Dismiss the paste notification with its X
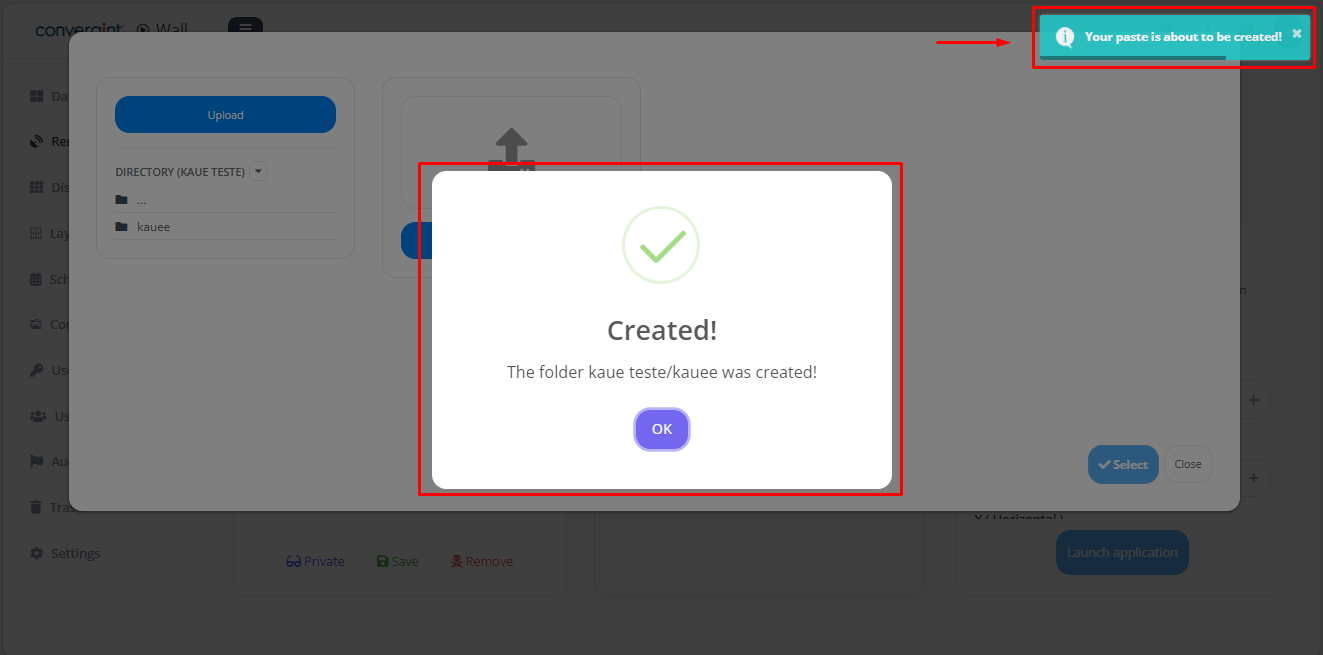Screen dimensions: 1323x655 pos(1296,34)
